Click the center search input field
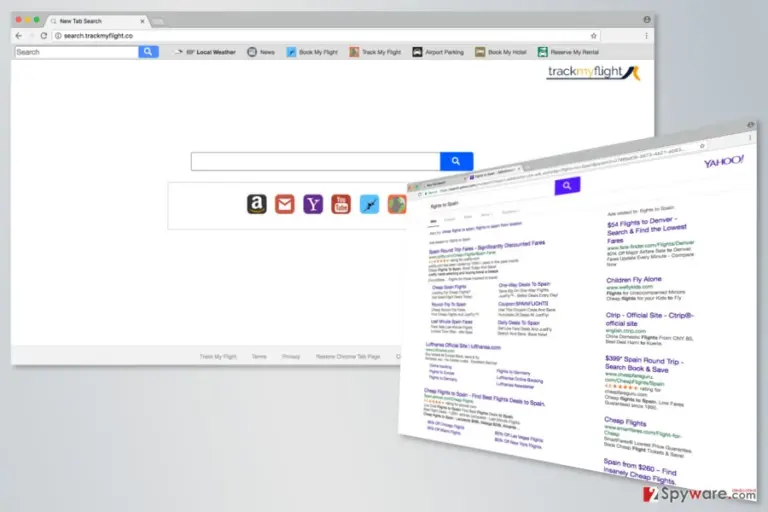 315,161
